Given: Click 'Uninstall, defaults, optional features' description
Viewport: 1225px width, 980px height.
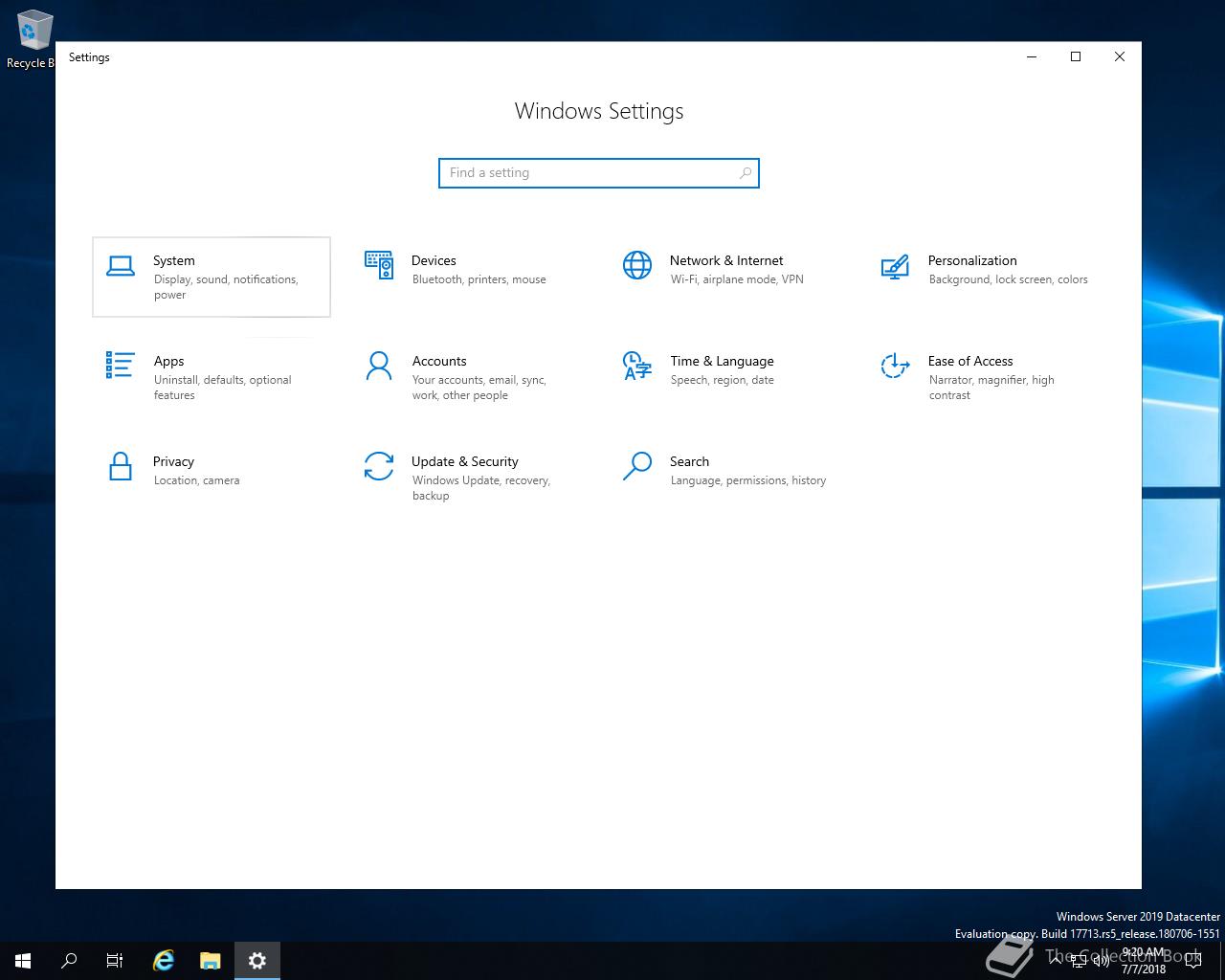Looking at the screenshot, I should click(x=223, y=388).
